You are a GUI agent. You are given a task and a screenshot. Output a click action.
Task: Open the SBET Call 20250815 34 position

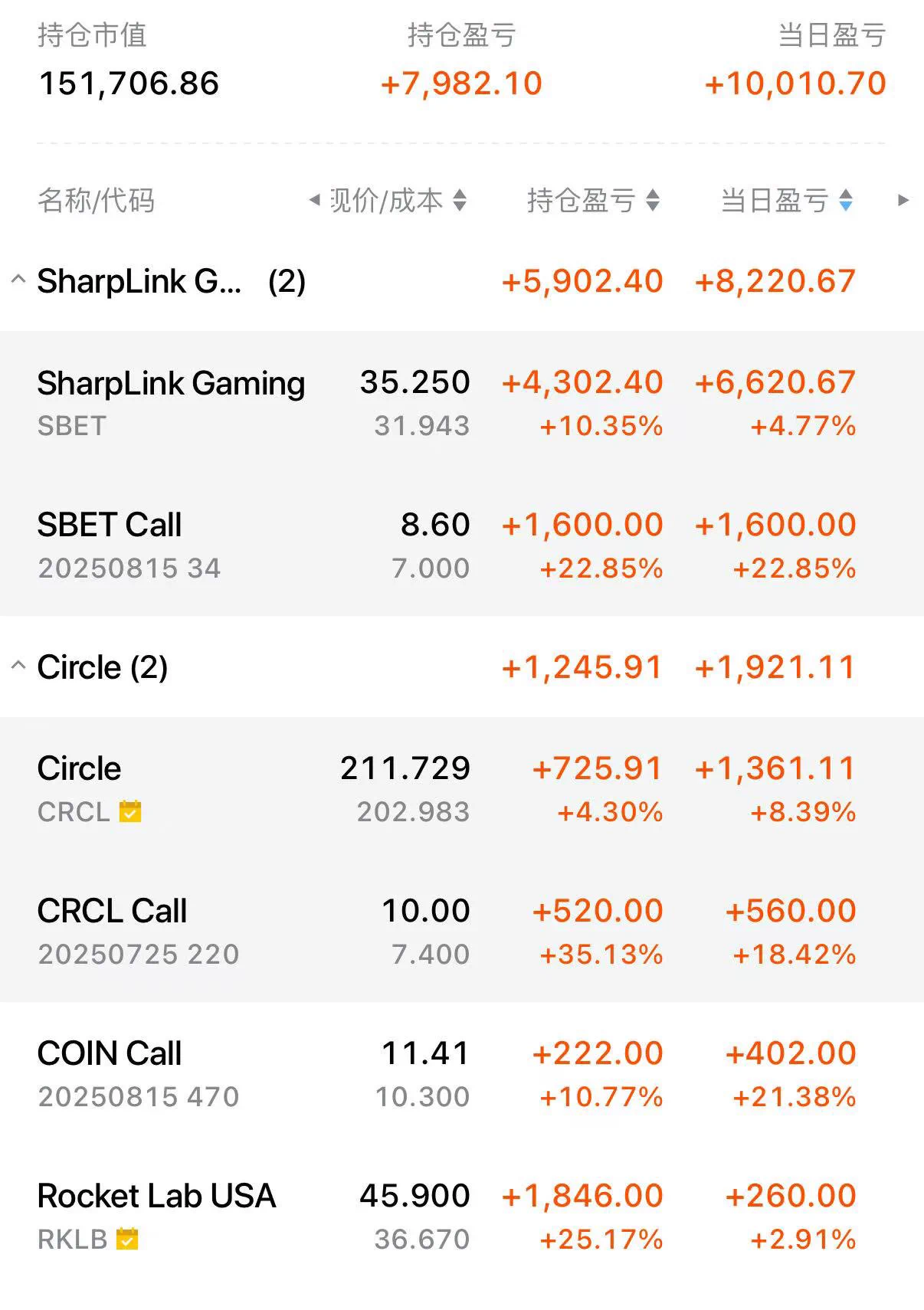pos(462,545)
